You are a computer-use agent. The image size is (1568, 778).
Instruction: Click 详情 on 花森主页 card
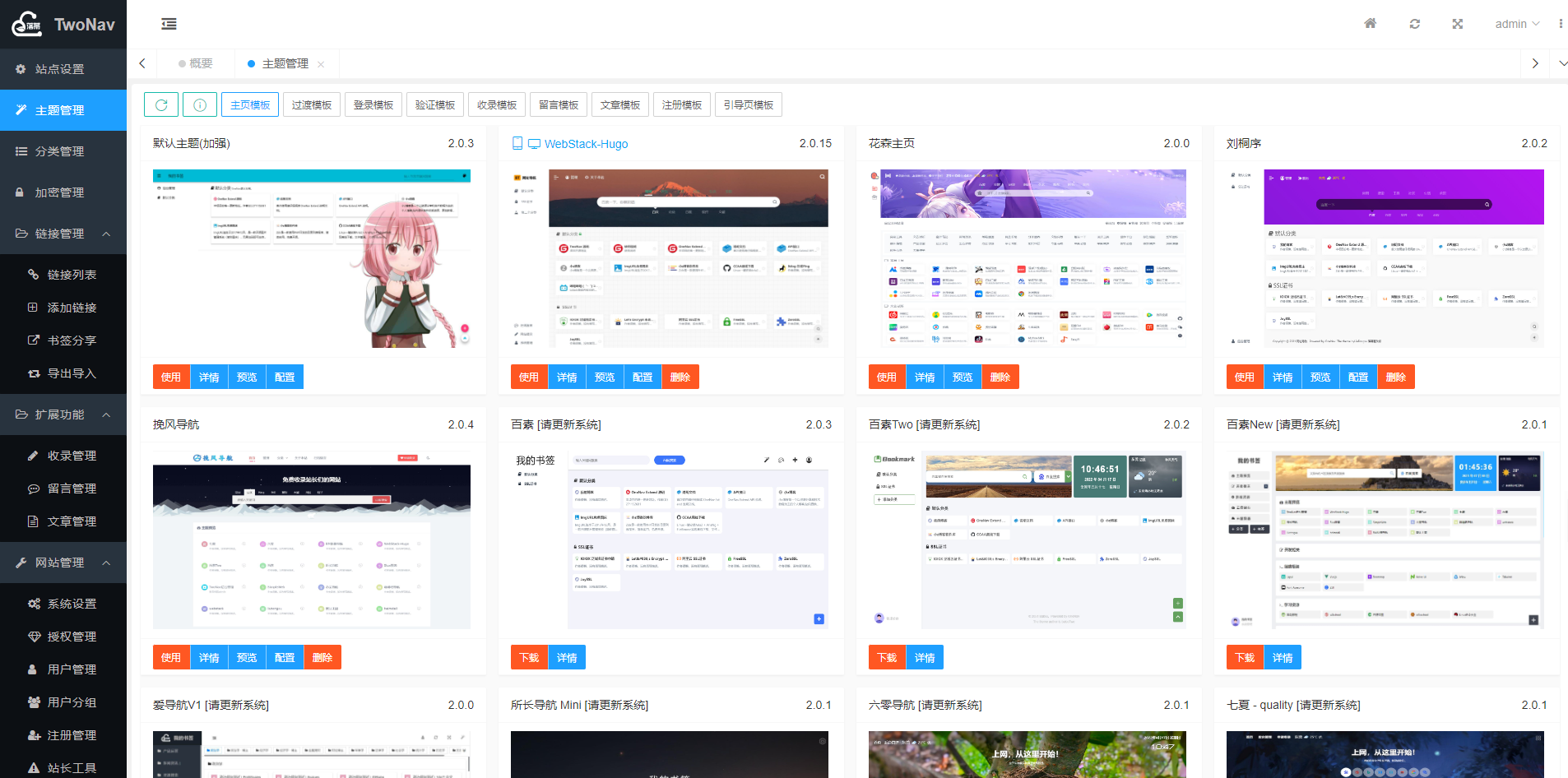(x=925, y=377)
